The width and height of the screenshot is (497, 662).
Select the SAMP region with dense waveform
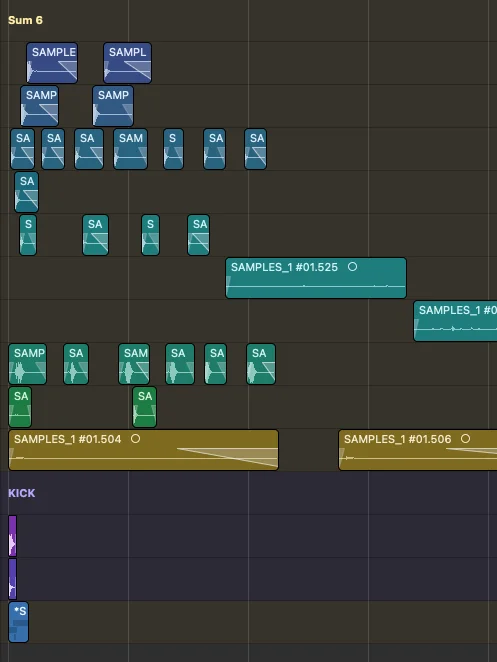point(28,364)
